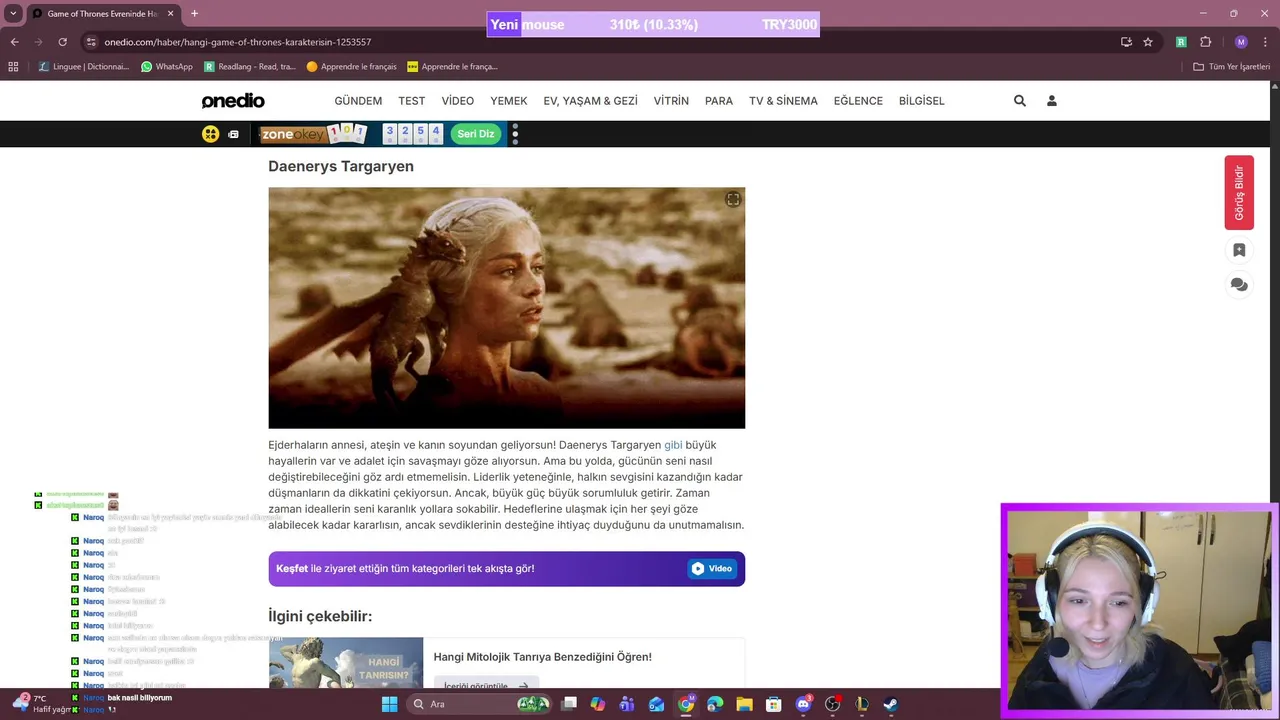Image resolution: width=1280 pixels, height=720 pixels.
Task: Click the Seri Diz green button
Action: point(476,134)
